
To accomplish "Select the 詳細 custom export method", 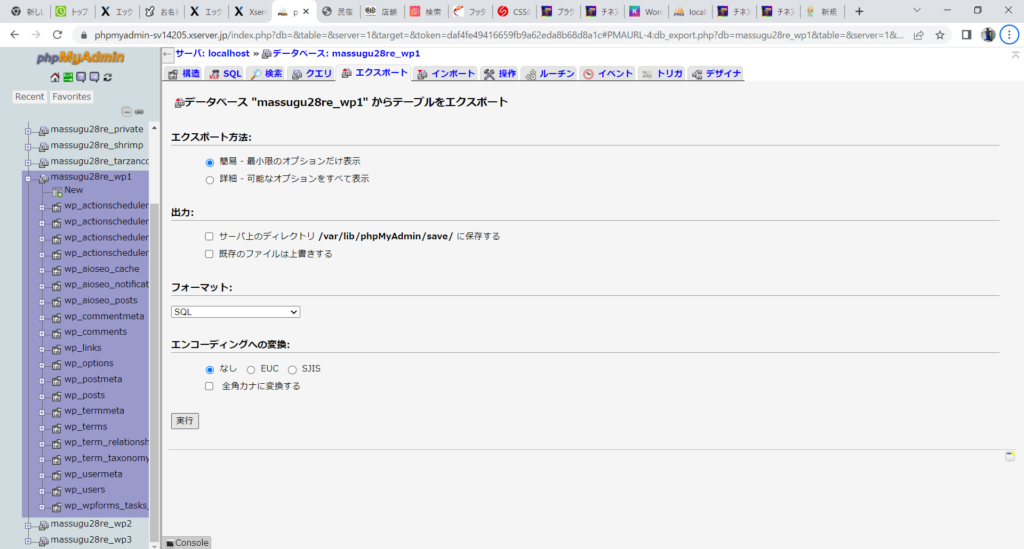I will (x=210, y=180).
